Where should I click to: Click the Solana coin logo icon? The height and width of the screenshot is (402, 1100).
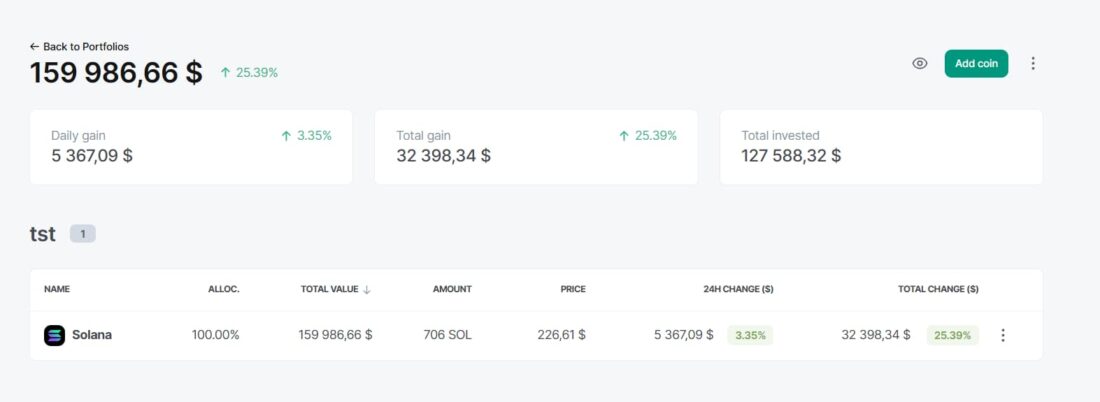point(54,335)
